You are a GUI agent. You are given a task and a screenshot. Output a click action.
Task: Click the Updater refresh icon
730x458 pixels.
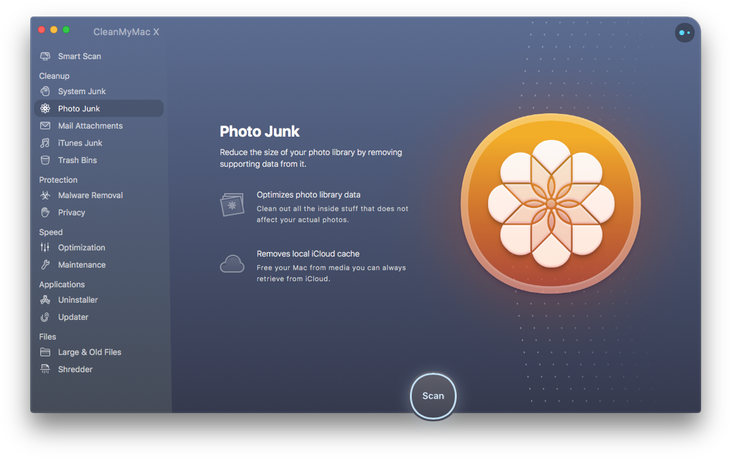[45, 317]
